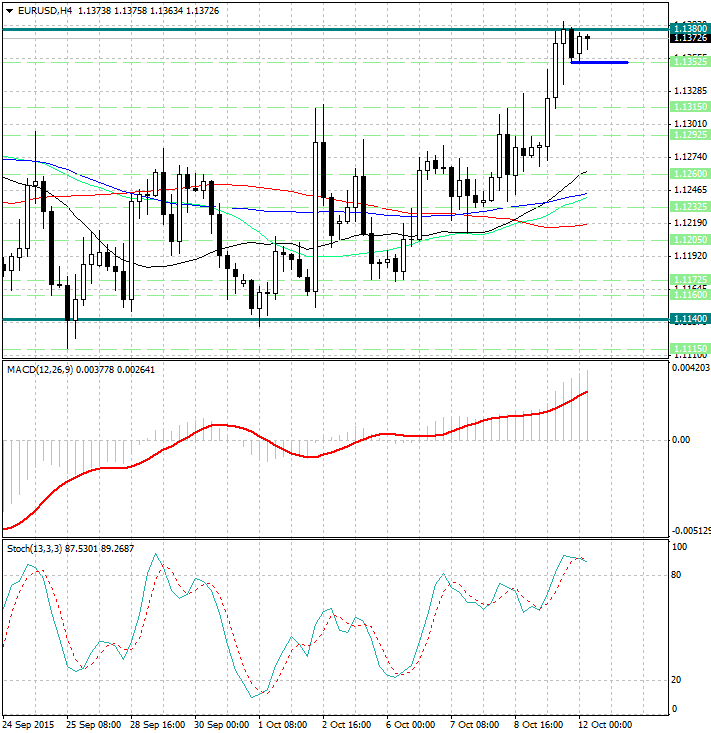This screenshot has height=733, width=711.
Task: Select the teal support line at 1.11400
Action: (x=335, y=320)
